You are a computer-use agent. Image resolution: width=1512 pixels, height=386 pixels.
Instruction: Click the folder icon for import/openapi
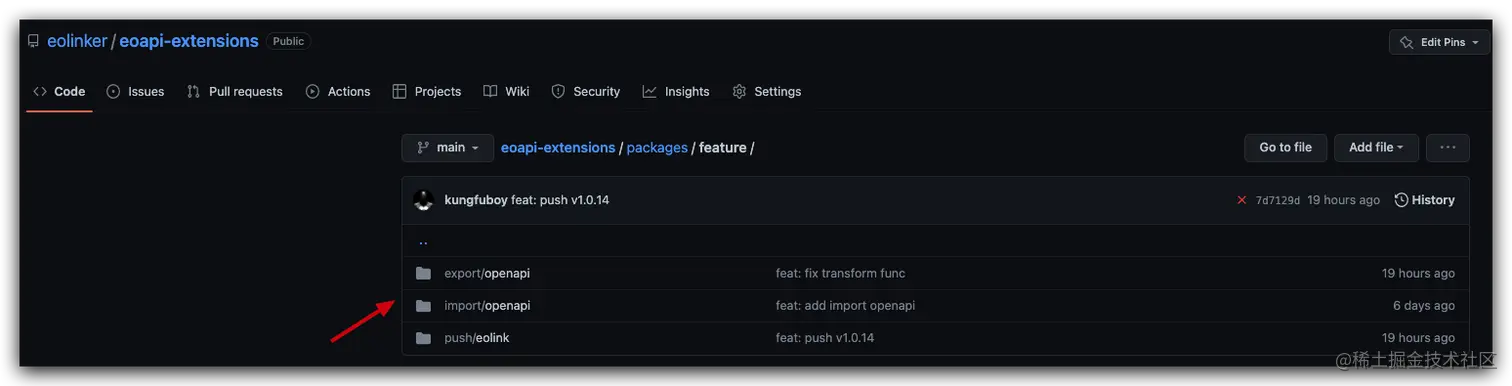[x=423, y=305]
